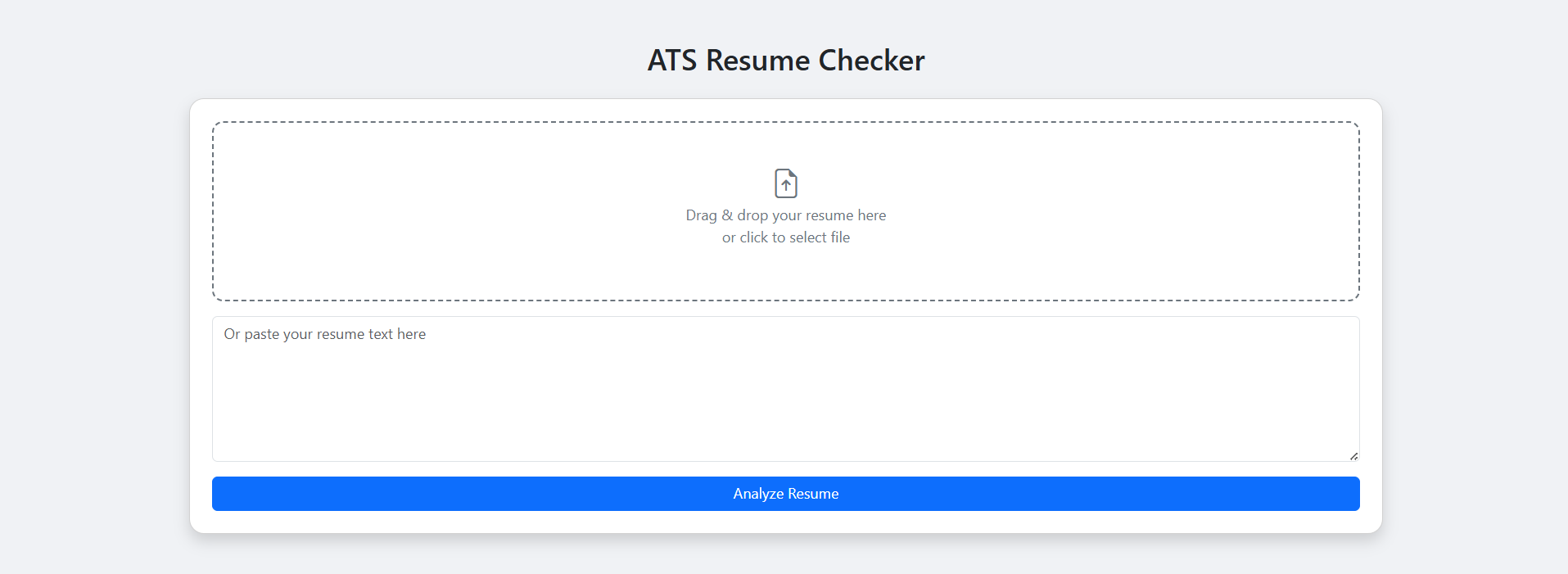The image size is (1568, 574).
Task: Click the upload graphic above the drag text
Action: [x=785, y=183]
